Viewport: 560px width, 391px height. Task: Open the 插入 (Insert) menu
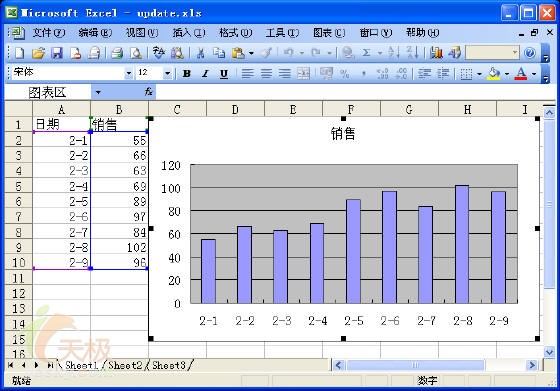[x=189, y=33]
